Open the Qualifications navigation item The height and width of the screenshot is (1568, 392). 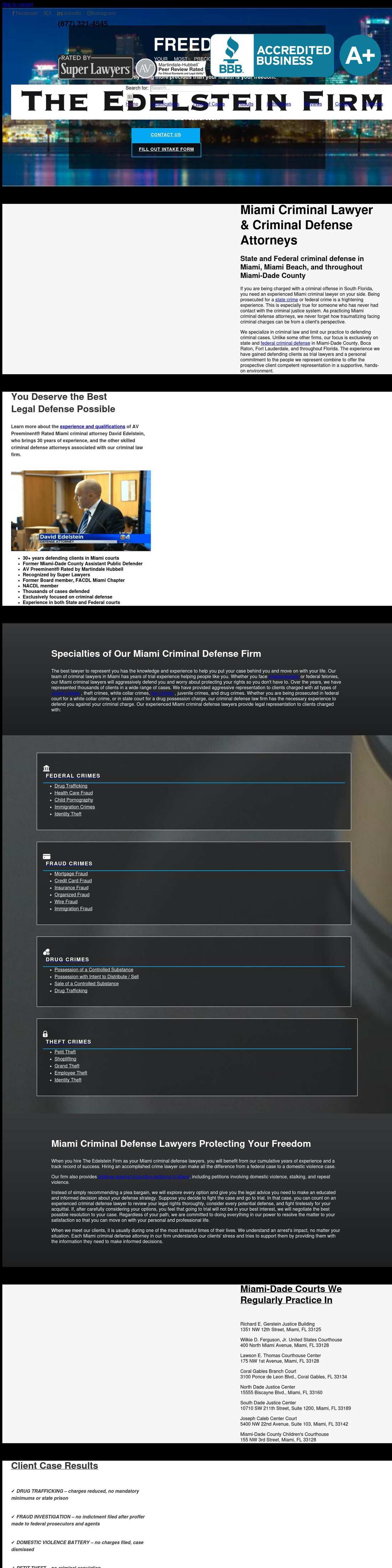(x=164, y=104)
